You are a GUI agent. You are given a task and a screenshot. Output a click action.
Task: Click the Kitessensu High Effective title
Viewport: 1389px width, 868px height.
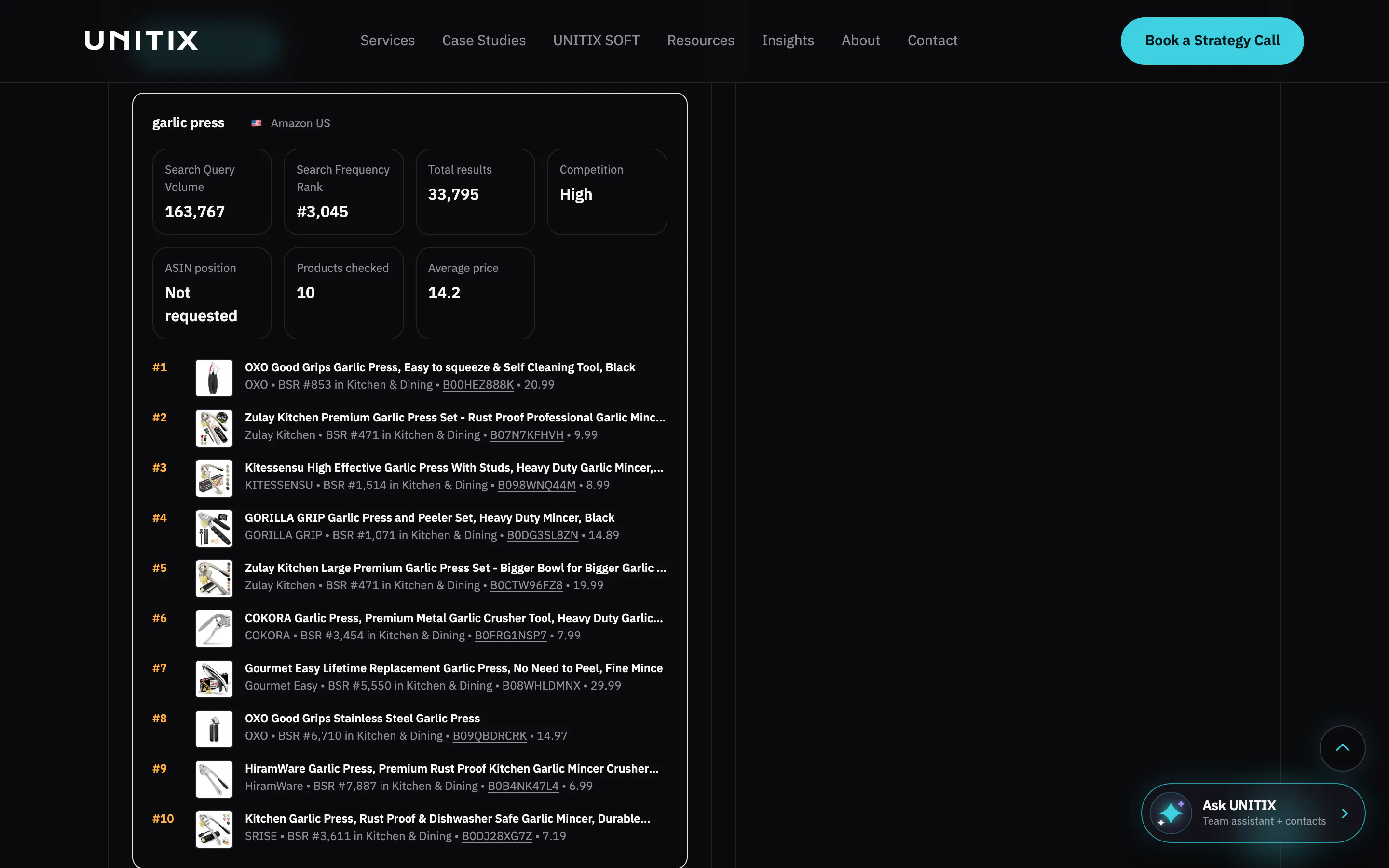click(454, 468)
